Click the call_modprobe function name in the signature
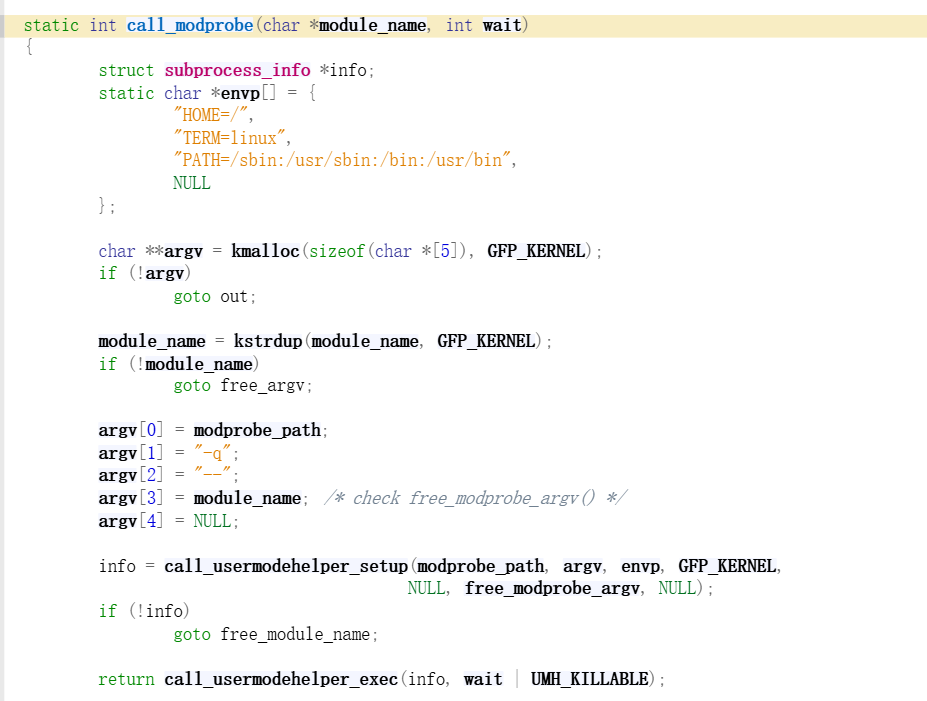 point(190,25)
